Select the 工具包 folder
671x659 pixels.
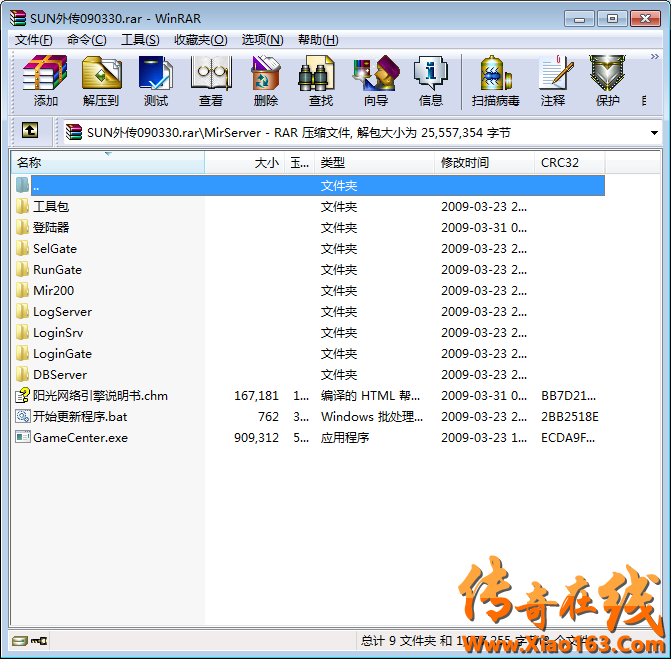click(51, 207)
